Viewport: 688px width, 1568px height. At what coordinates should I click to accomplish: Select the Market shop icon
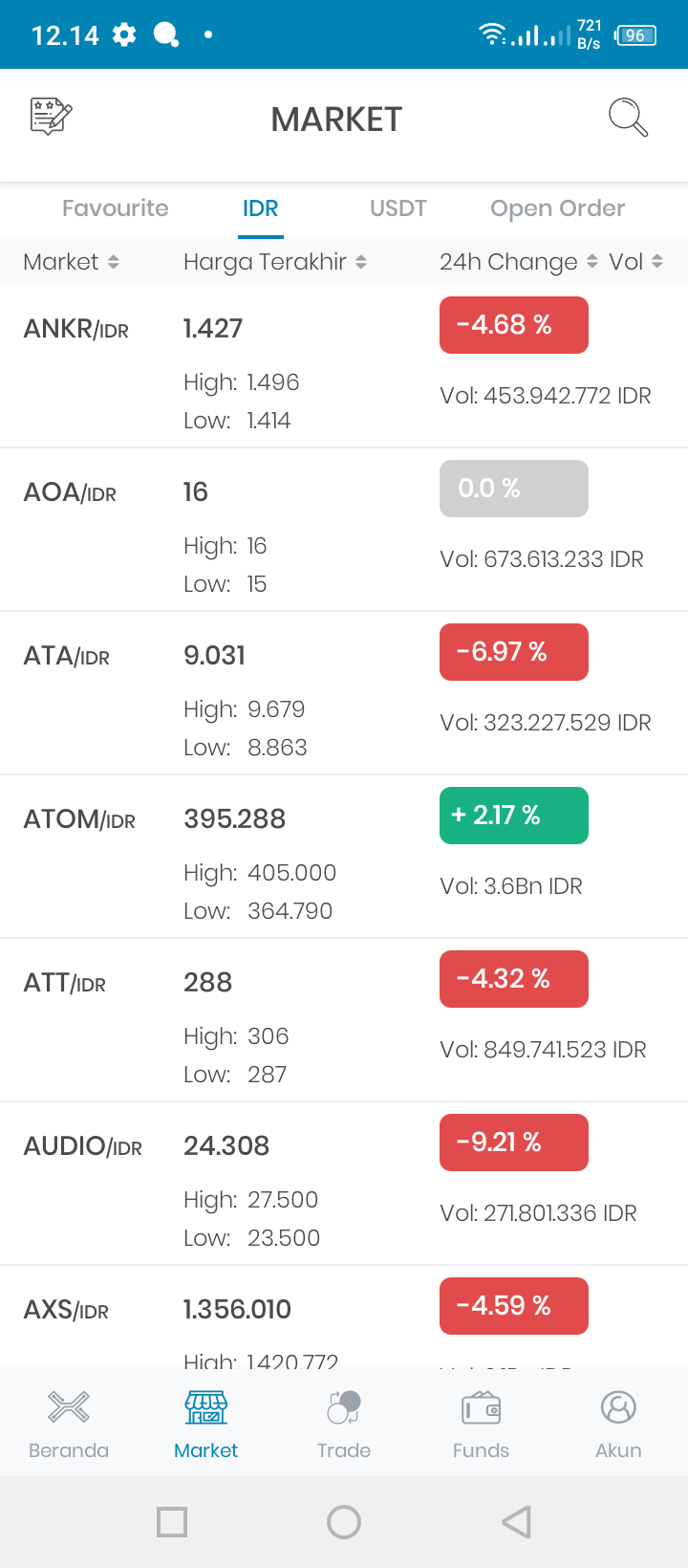pyautogui.click(x=206, y=1407)
